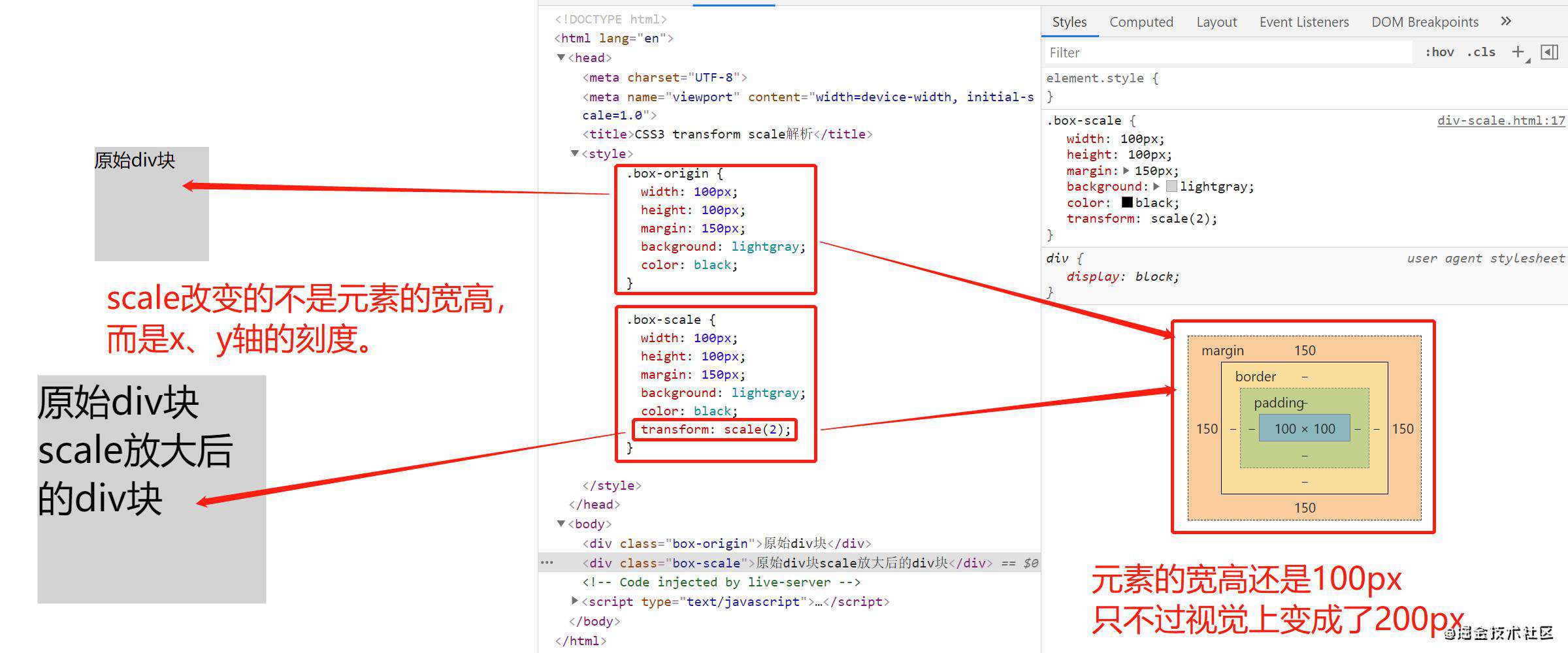This screenshot has height=653, width=1568.
Task: Switch to the Styles tab
Action: point(1070,22)
